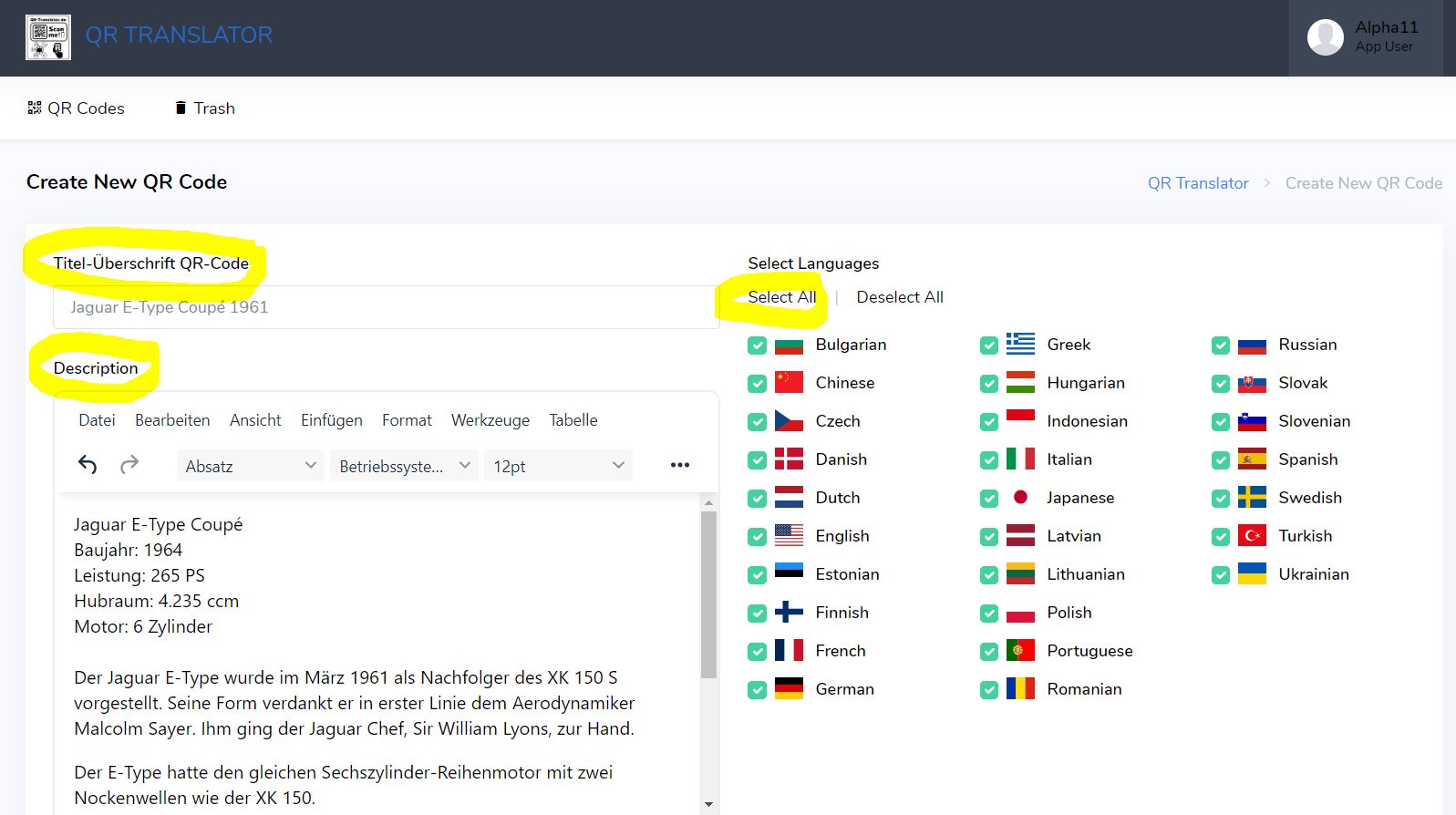
Task: Toggle the Indonesian language checkbox
Action: click(988, 422)
